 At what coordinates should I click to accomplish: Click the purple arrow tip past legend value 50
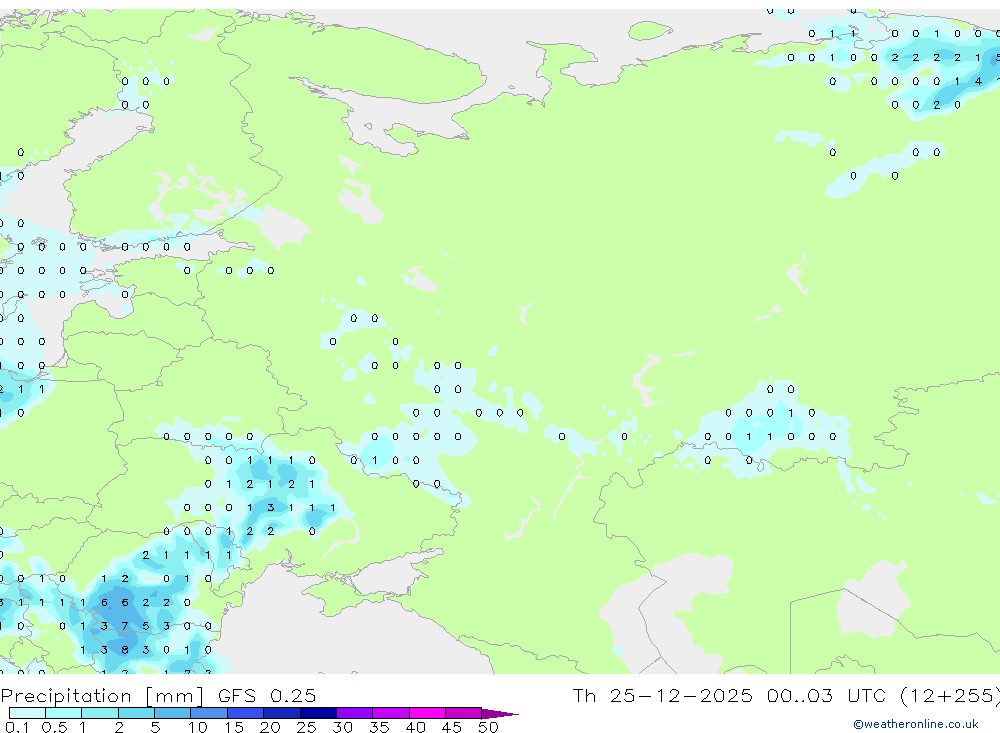click(500, 714)
